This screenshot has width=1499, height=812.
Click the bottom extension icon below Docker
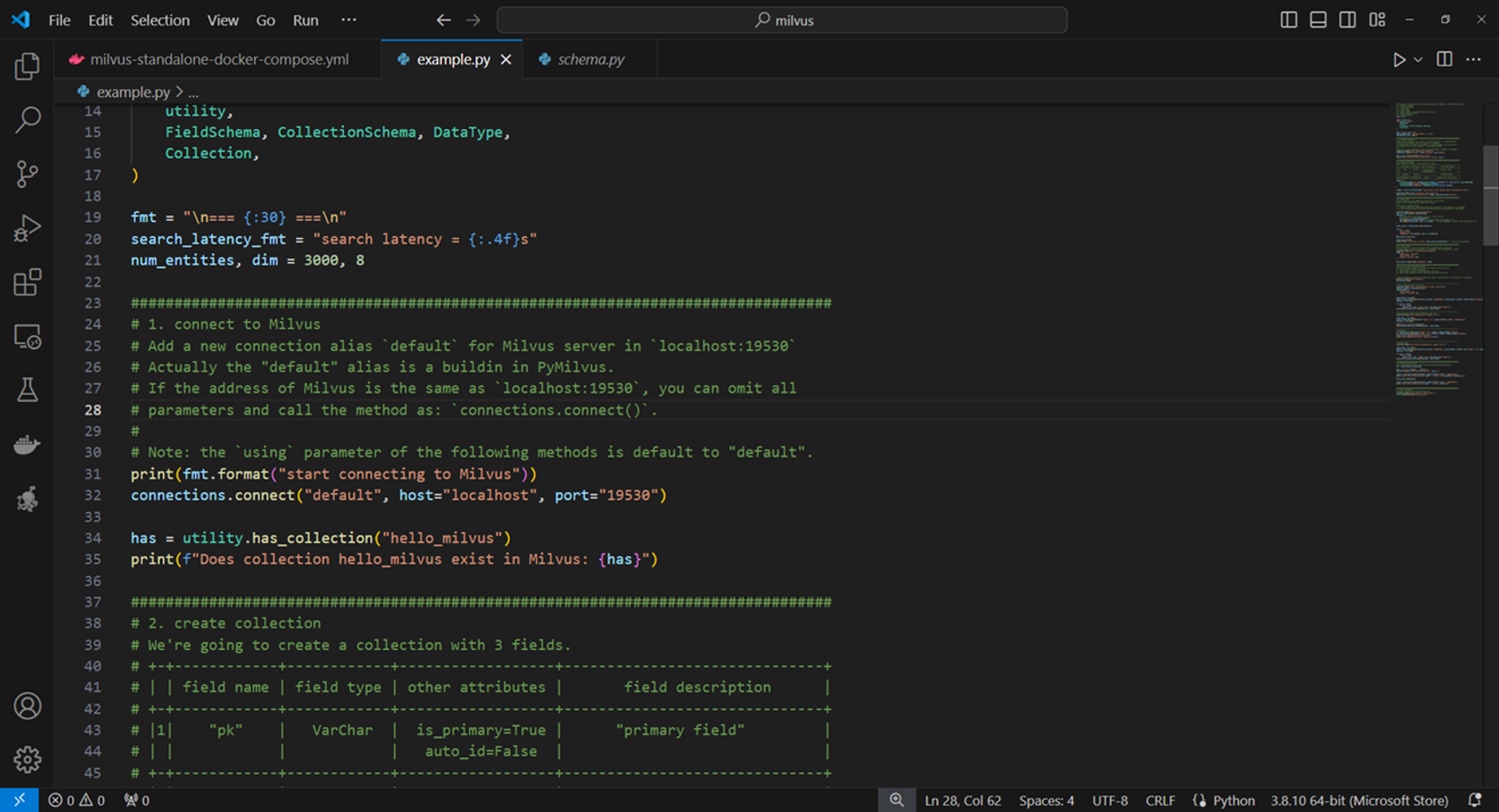[27, 499]
